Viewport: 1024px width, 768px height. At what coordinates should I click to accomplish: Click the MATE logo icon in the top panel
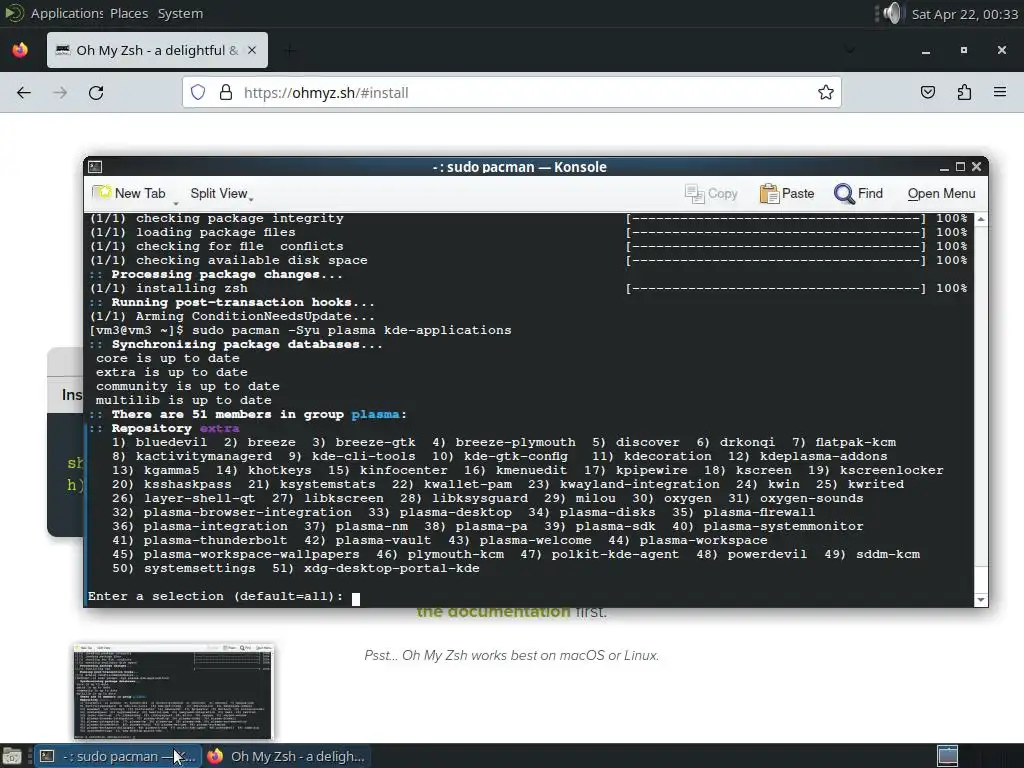click(14, 13)
